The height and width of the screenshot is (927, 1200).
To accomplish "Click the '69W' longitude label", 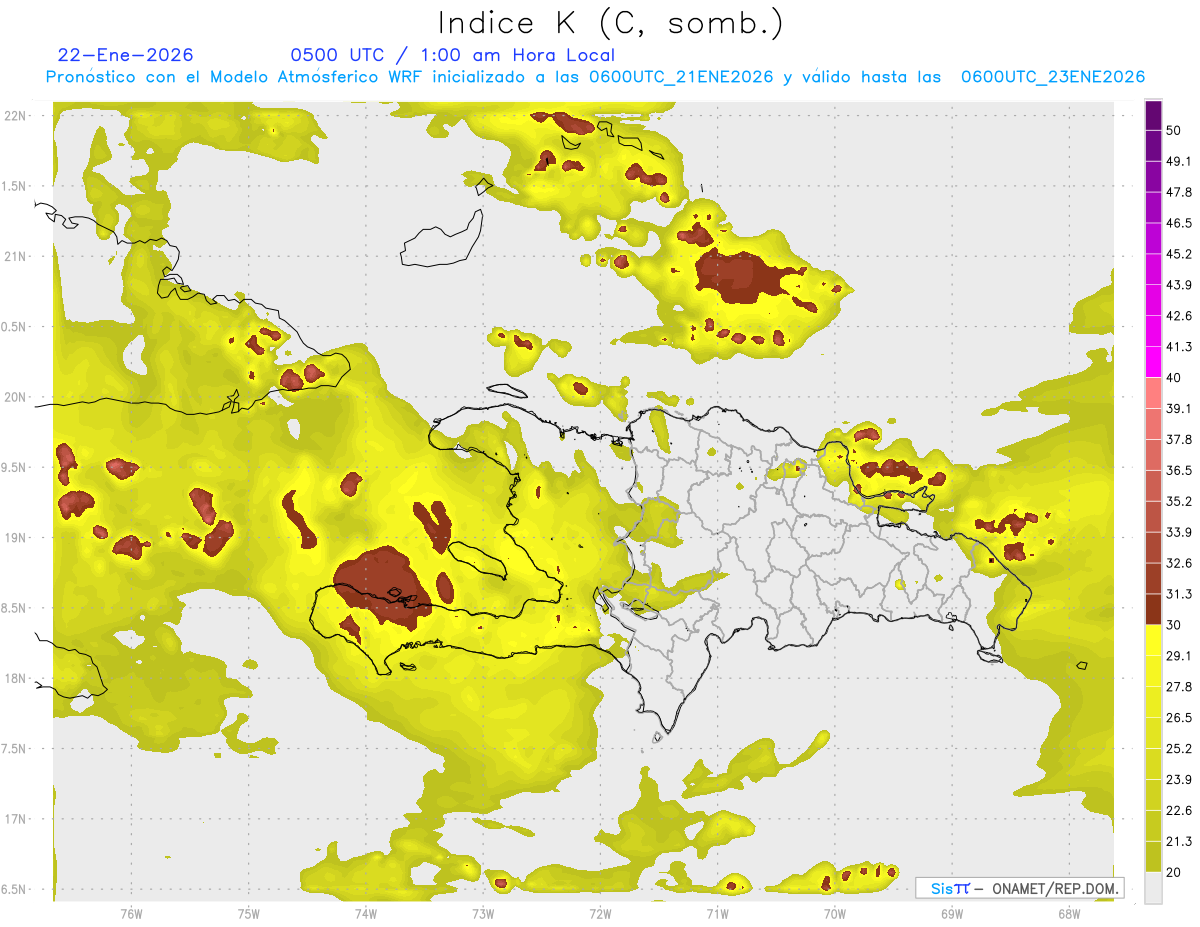I will click(x=952, y=913).
